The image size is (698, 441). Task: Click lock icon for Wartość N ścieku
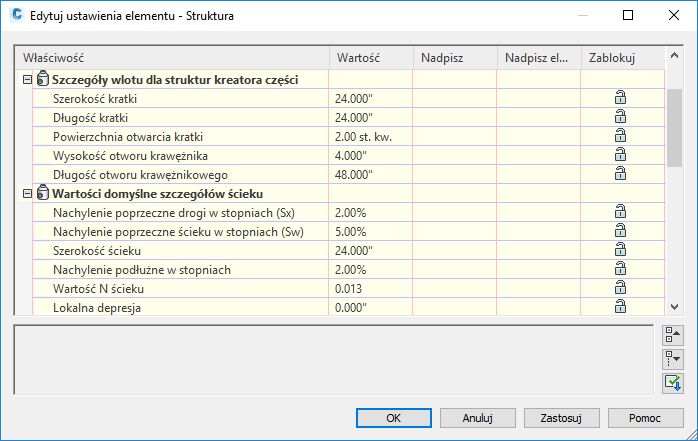(620, 288)
